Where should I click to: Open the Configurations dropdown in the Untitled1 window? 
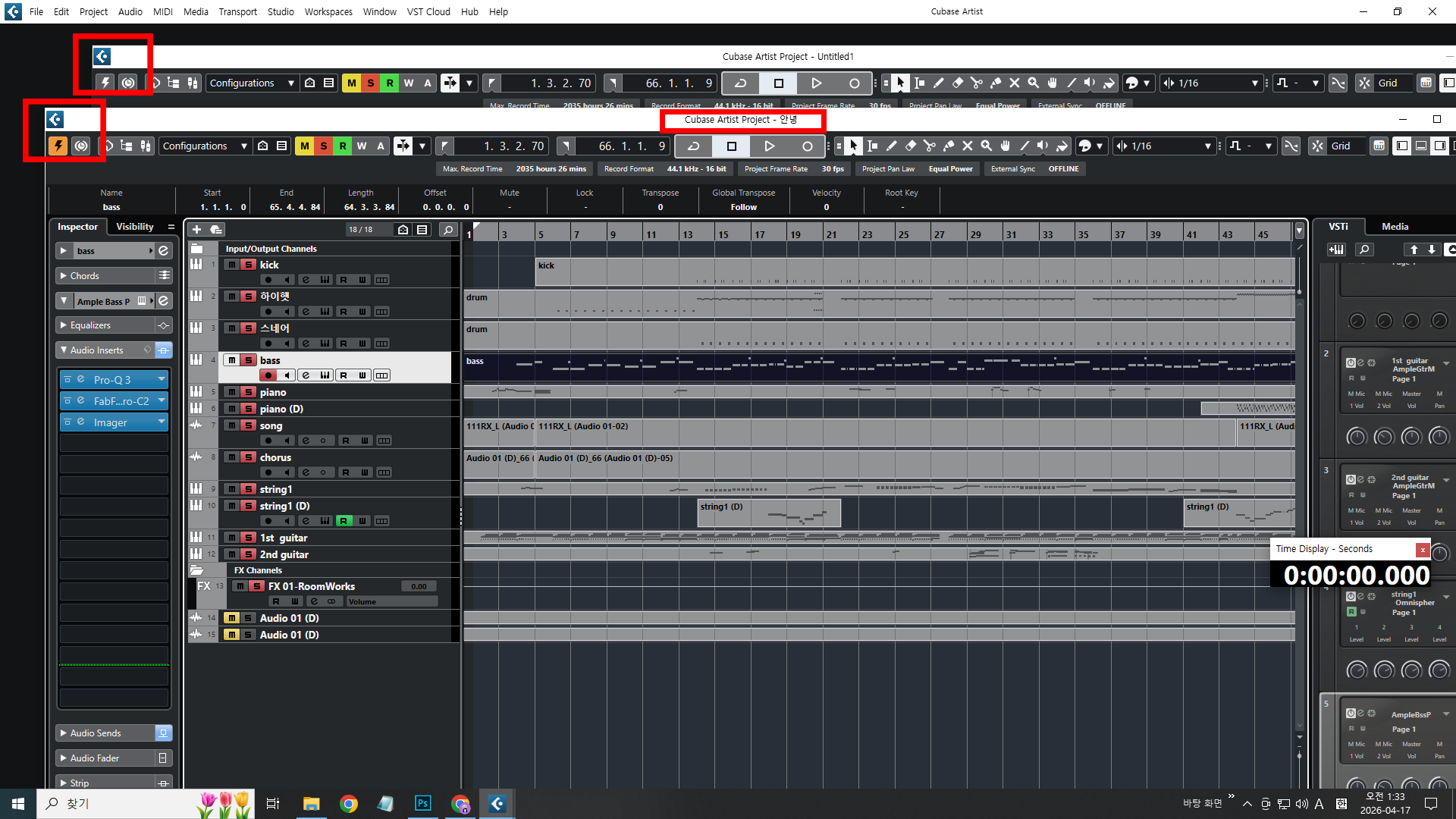click(253, 83)
